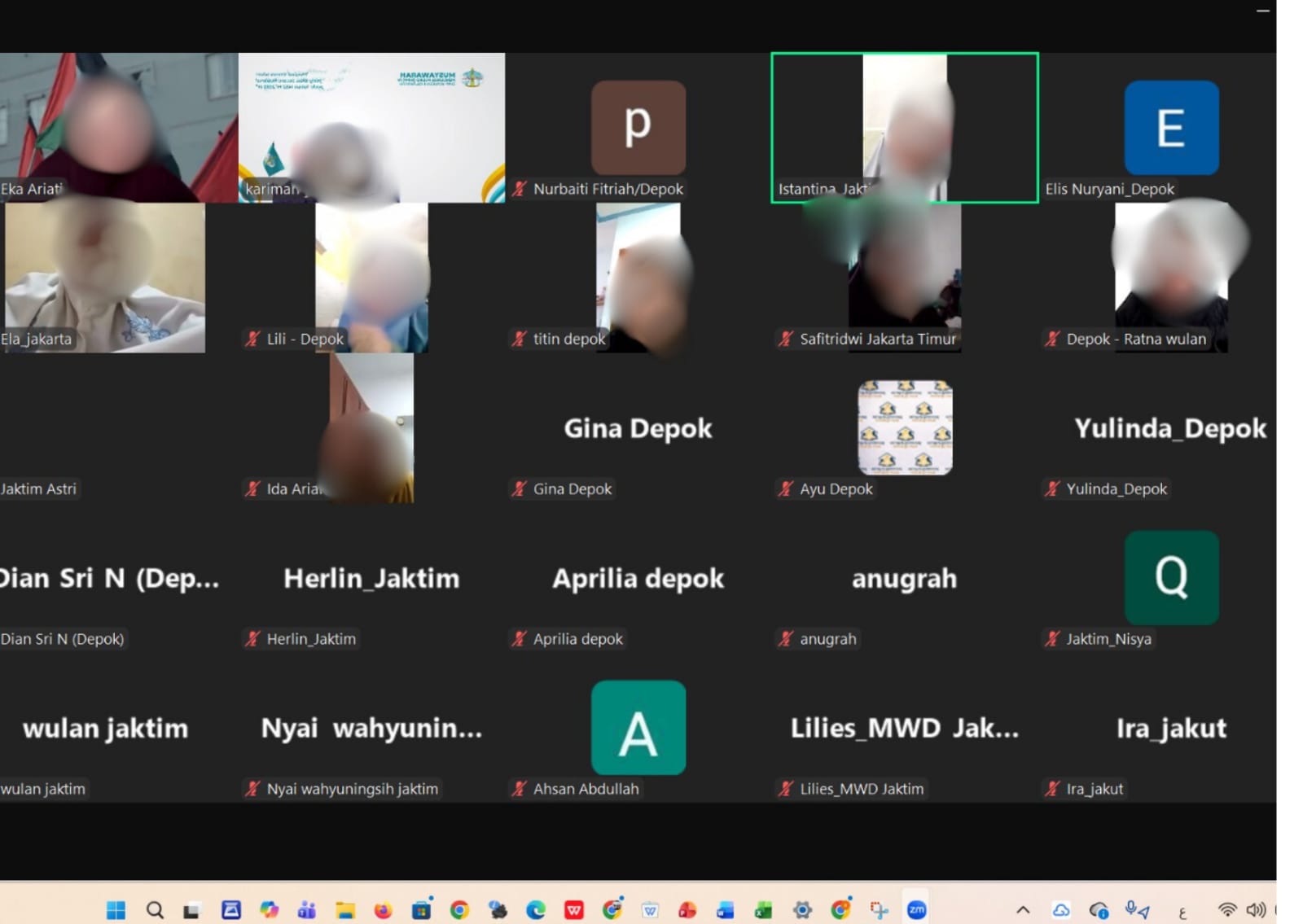This screenshot has width=1303, height=924.
Task: Open the Excel icon in the taskbar
Action: point(763,909)
